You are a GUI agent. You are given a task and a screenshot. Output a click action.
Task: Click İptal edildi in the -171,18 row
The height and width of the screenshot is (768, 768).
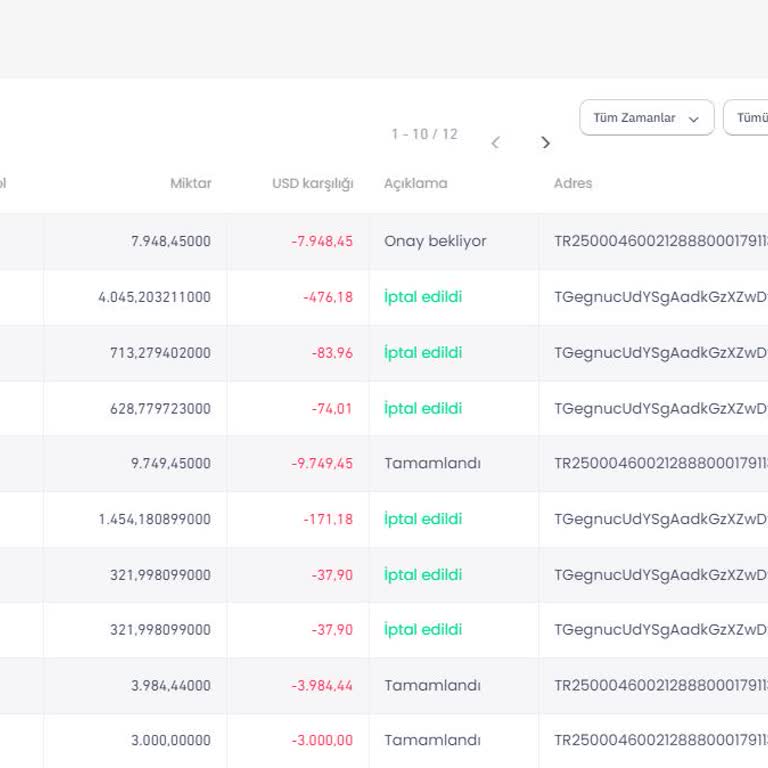pos(423,519)
